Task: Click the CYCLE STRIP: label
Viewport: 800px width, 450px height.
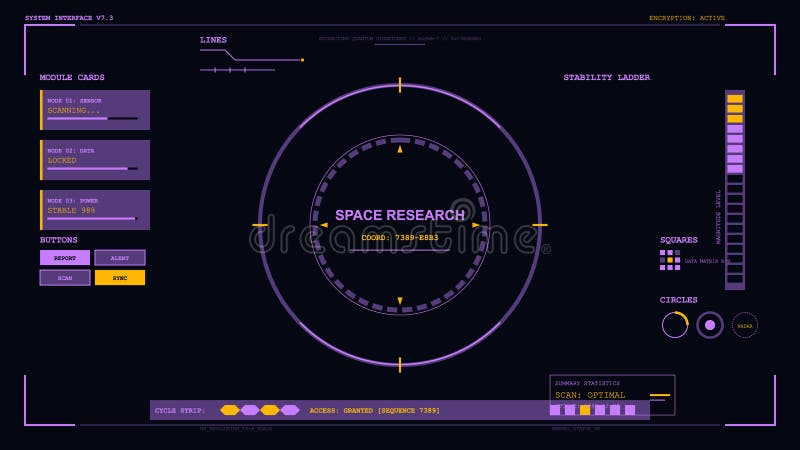Action: click(180, 410)
